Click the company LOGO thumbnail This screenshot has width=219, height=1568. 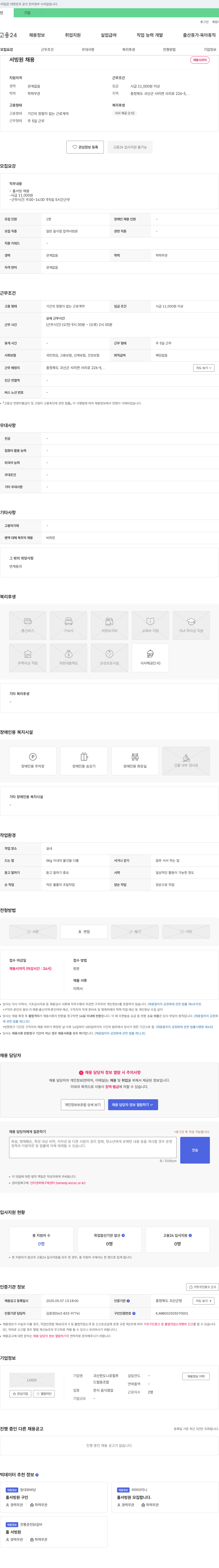coord(32,1380)
